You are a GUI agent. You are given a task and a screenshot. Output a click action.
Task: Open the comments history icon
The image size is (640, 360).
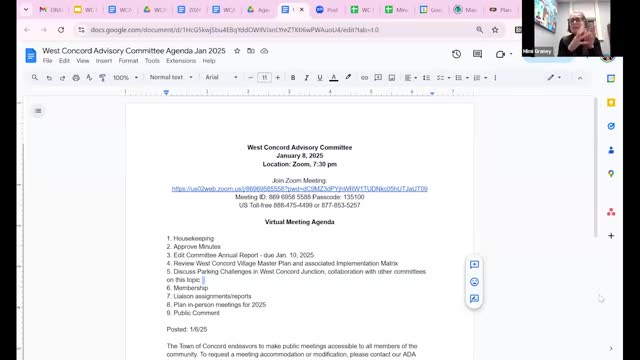477,54
